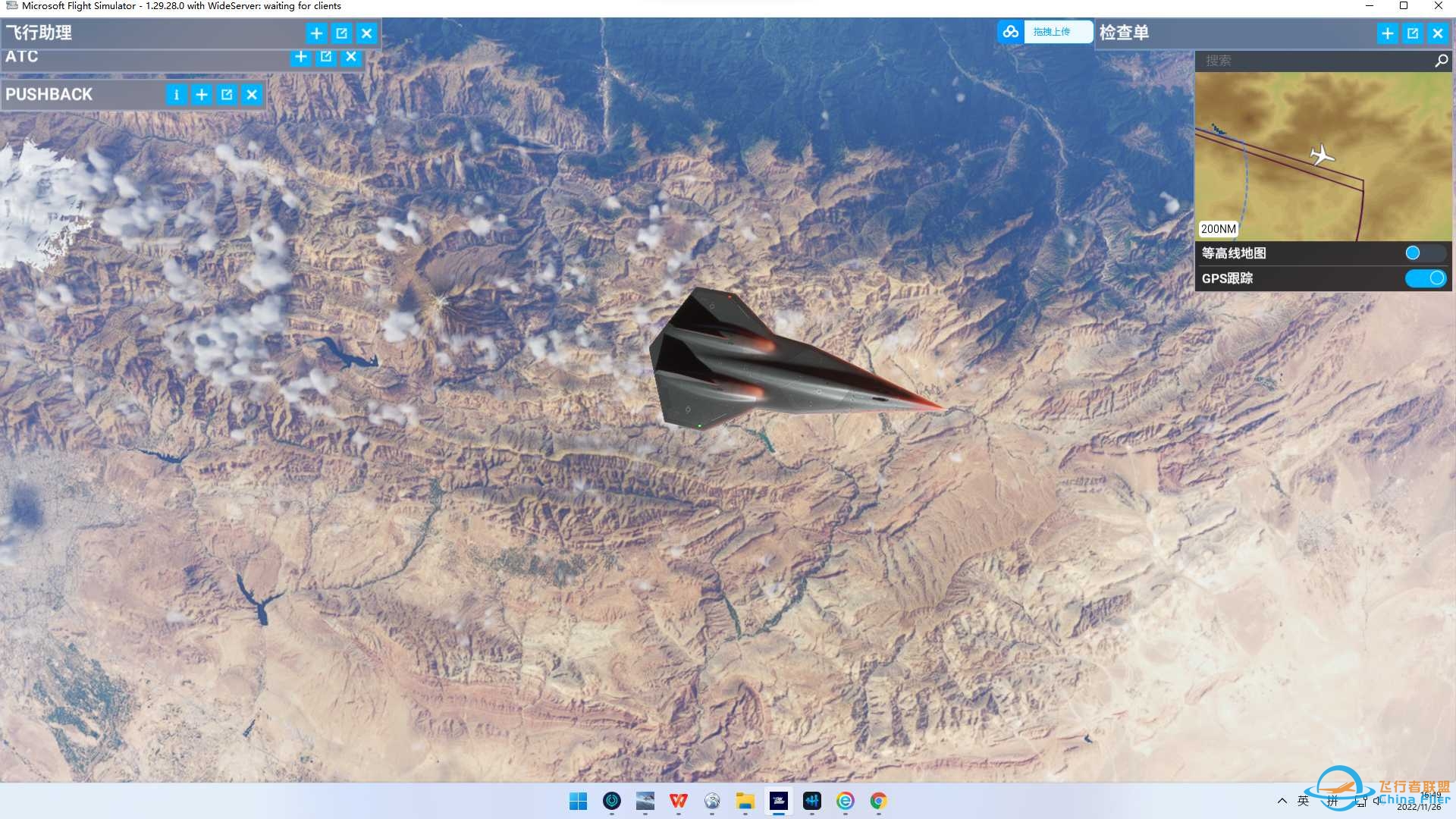Open Google Chrome from the taskbar
This screenshot has width=1456, height=819.
click(x=878, y=801)
